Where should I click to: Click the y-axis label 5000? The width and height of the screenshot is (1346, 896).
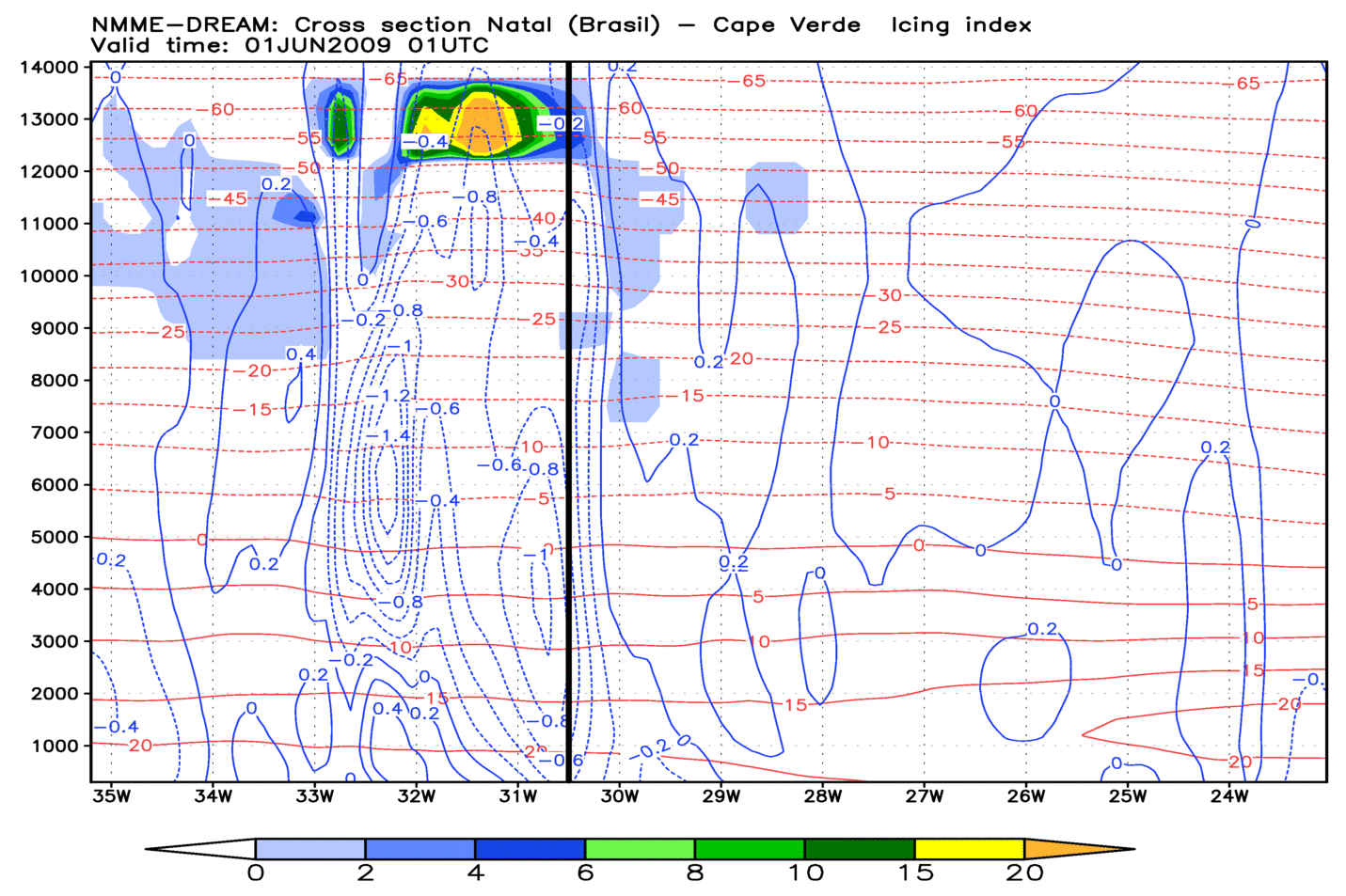point(55,537)
